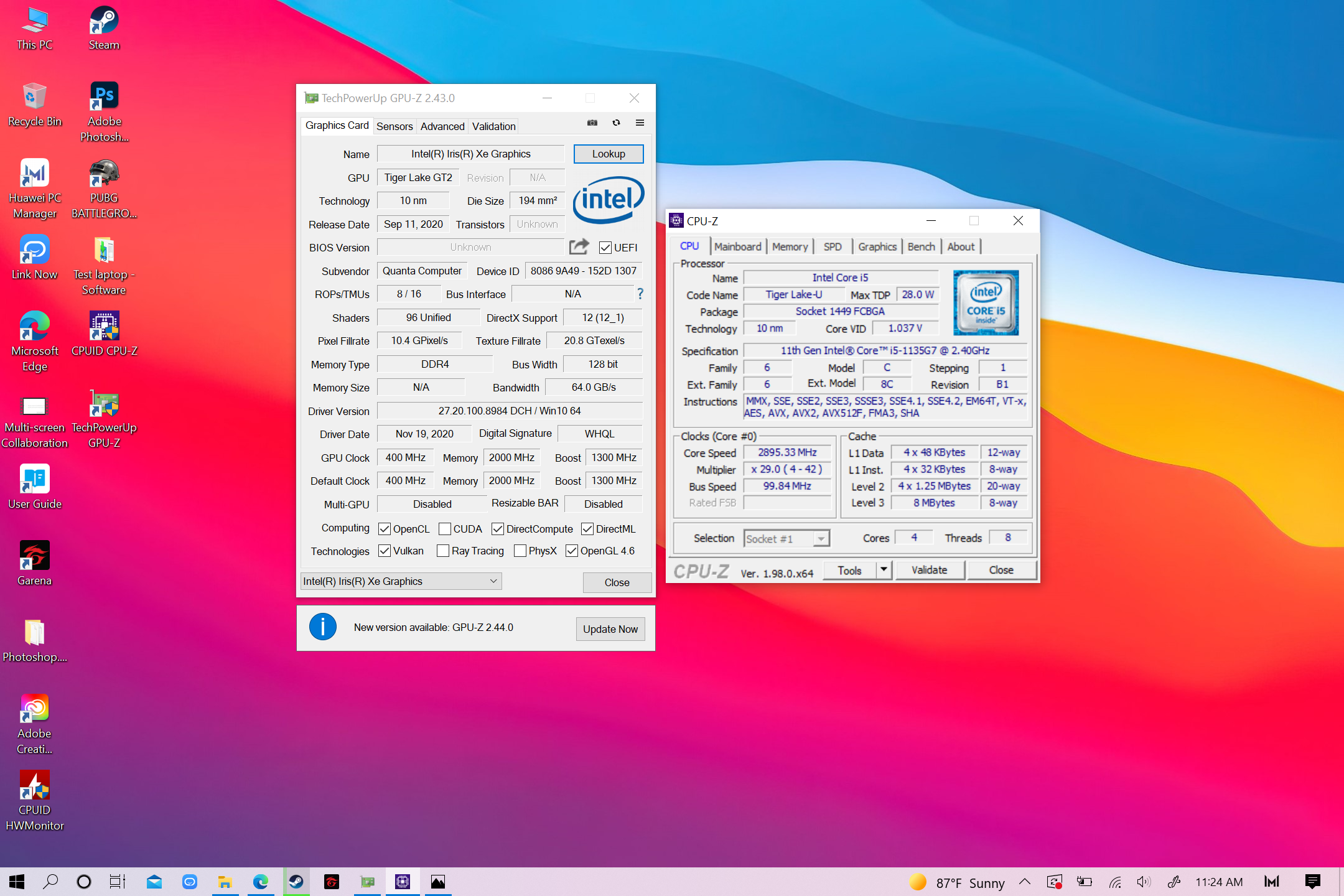Expand the Socket #1 selection dropdown

pos(787,538)
